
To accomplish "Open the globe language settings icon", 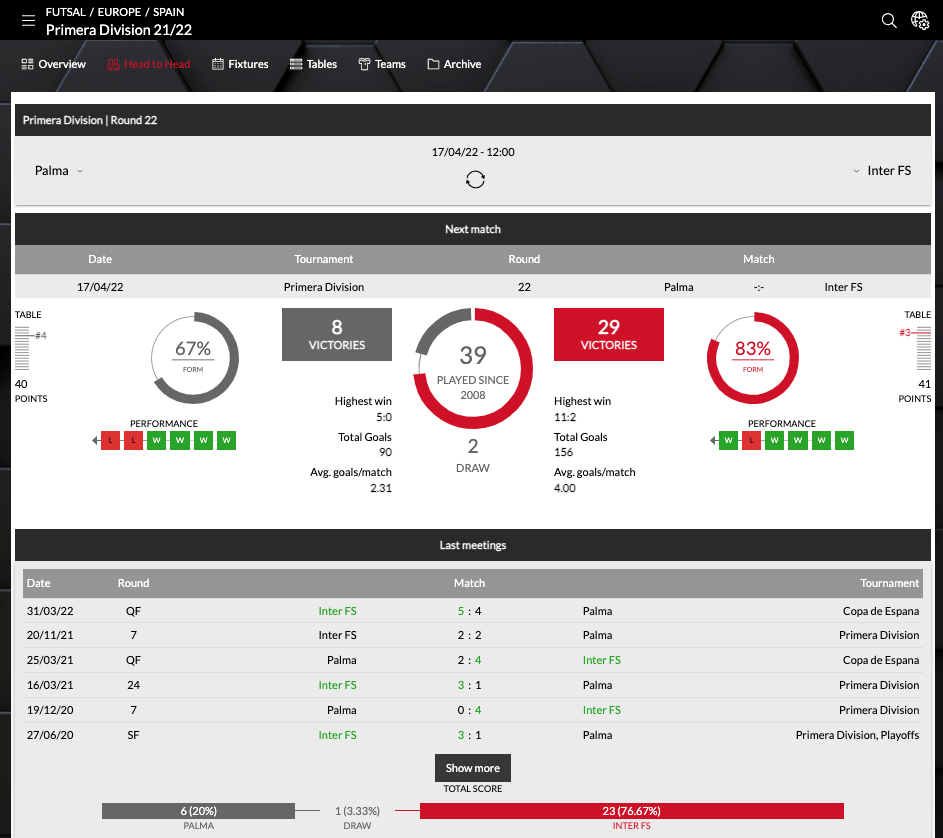I will click(920, 20).
